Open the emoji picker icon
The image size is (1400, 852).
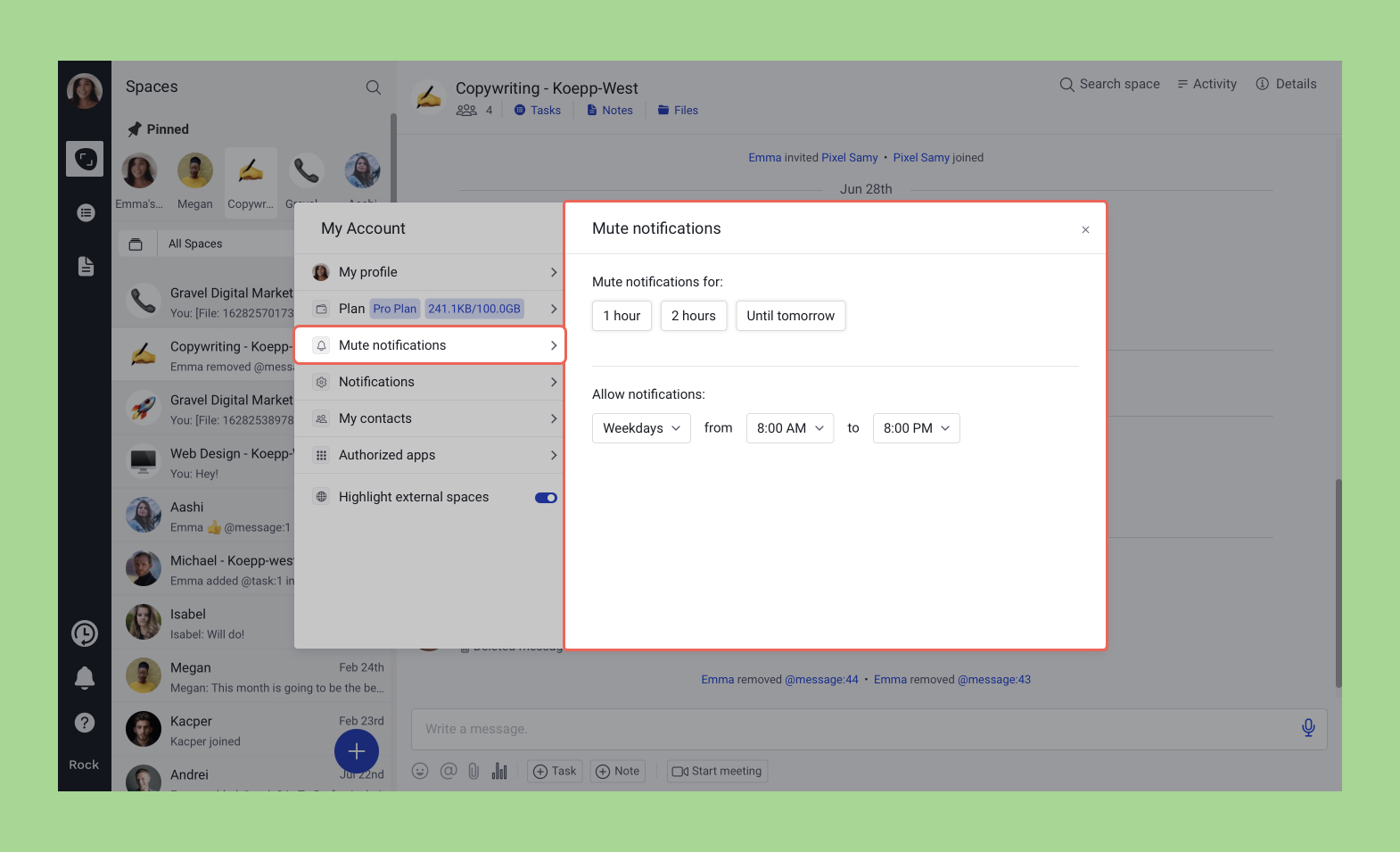(x=420, y=771)
